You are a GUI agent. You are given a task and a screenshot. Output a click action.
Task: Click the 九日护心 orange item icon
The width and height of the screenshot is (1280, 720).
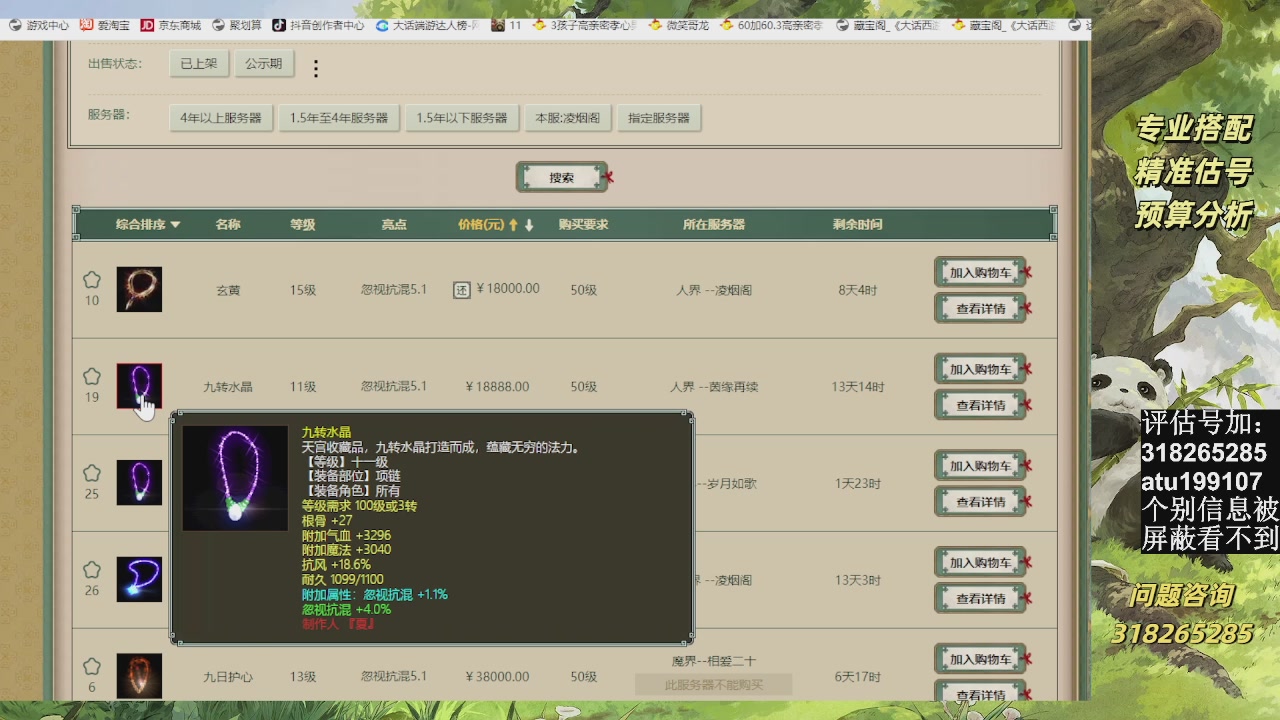[139, 675]
